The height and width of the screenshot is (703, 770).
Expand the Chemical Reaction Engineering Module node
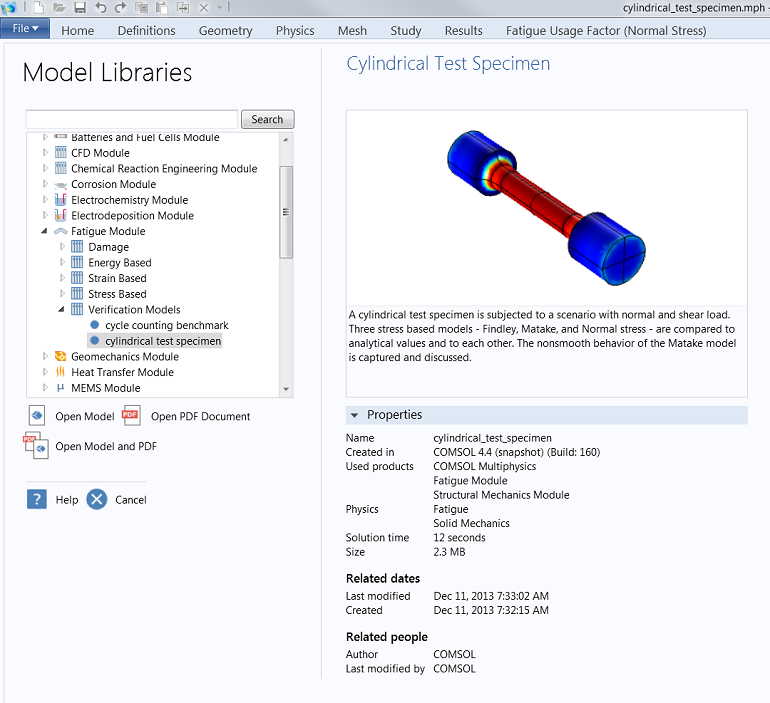(45, 168)
